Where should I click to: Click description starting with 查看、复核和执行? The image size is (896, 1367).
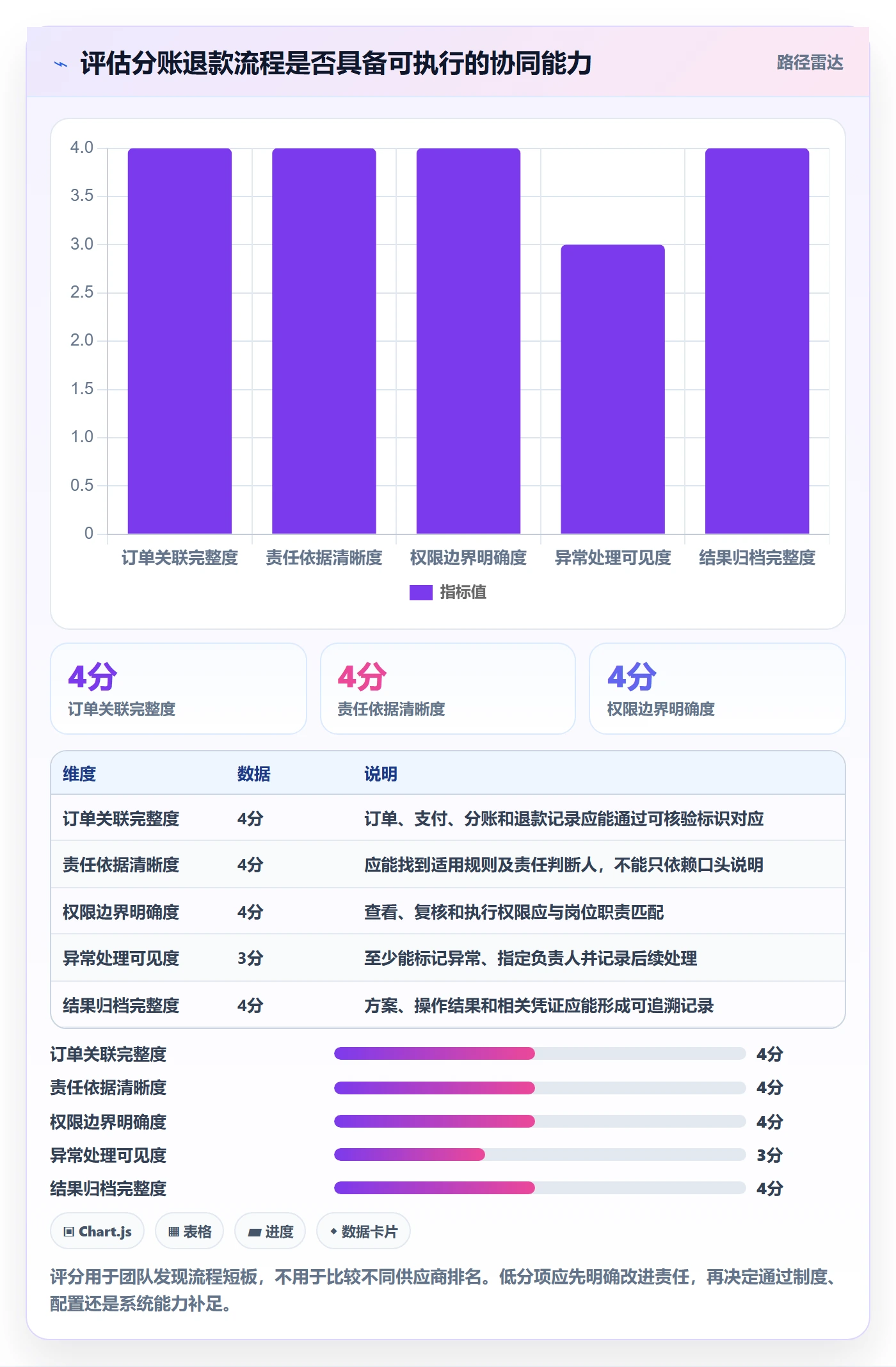pyautogui.click(x=514, y=912)
